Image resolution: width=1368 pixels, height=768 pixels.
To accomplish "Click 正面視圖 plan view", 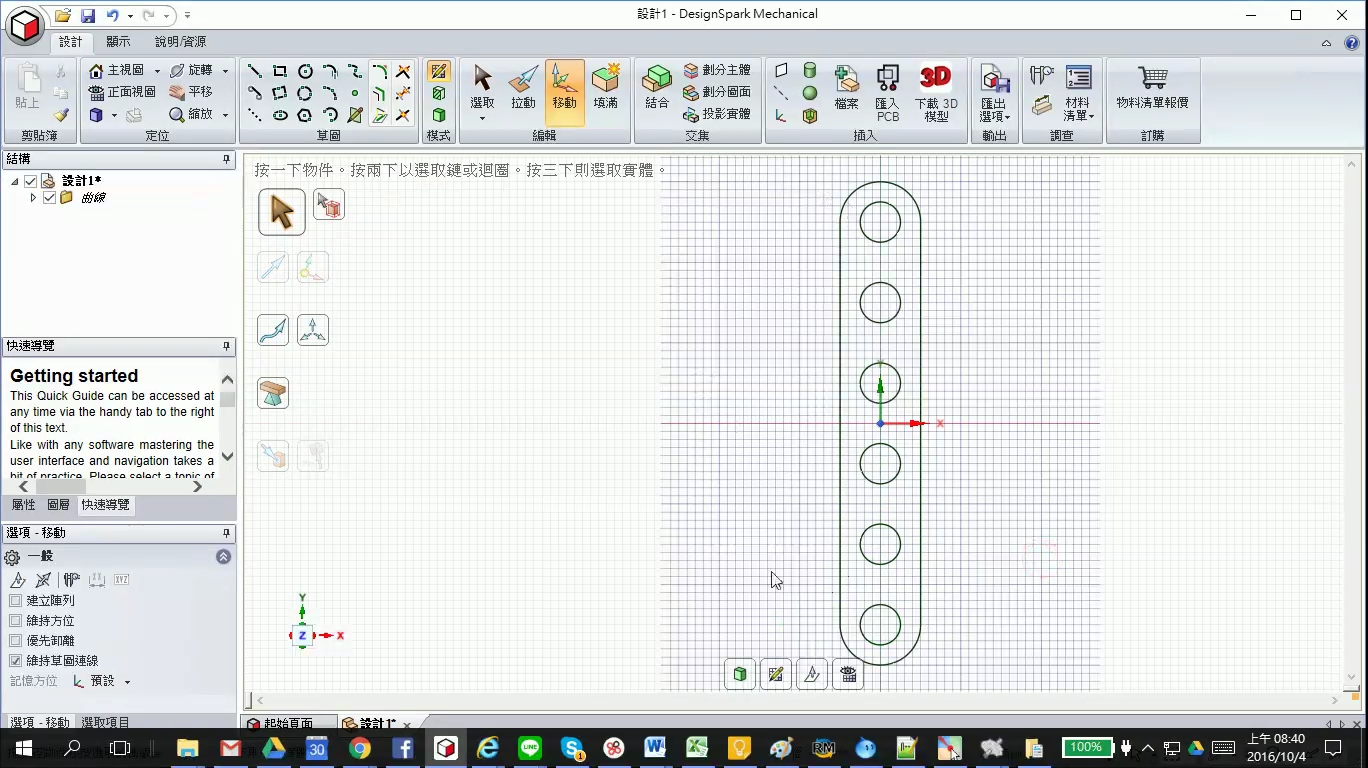I will [x=122, y=92].
